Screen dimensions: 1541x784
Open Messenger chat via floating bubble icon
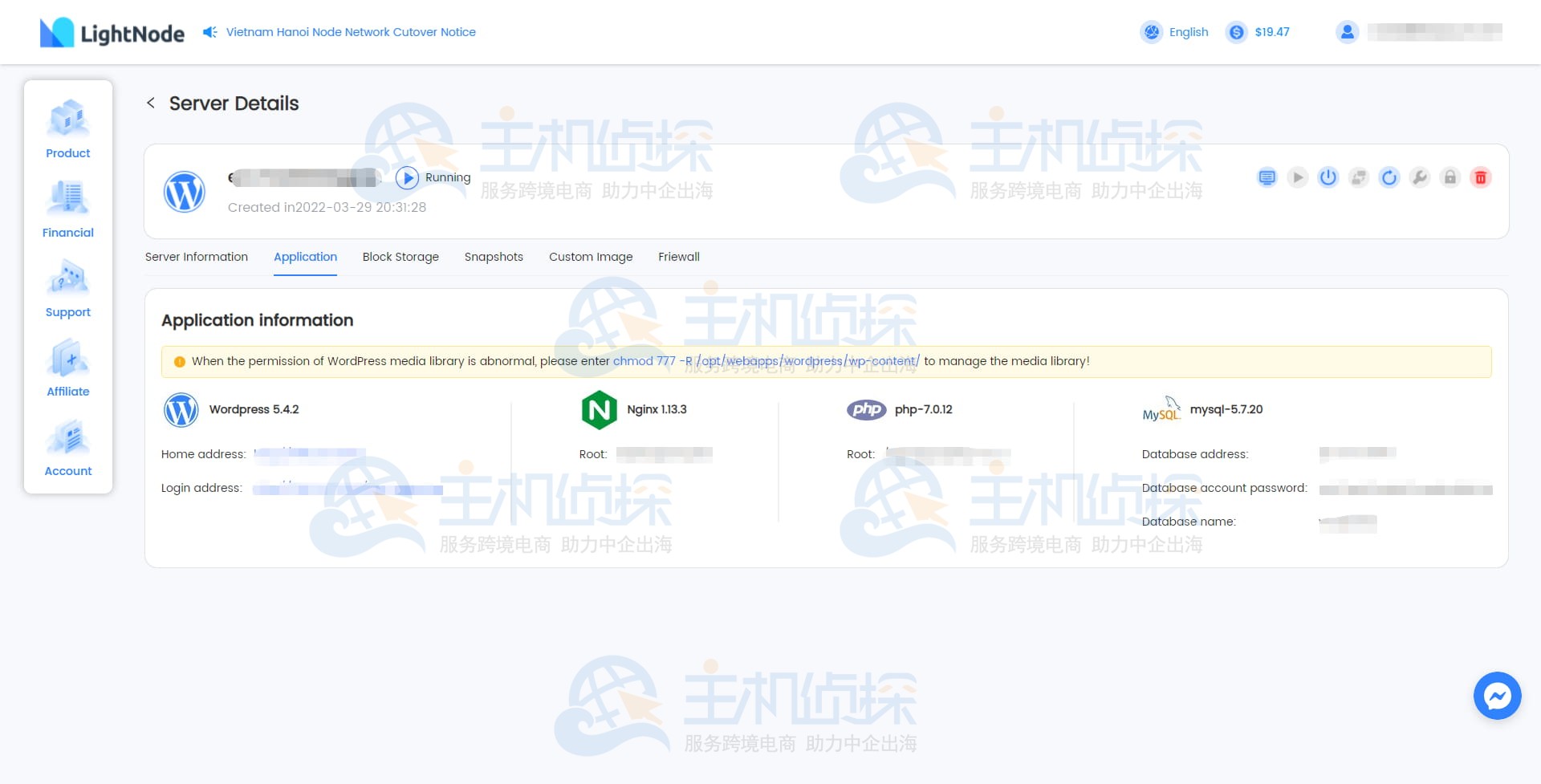(1497, 696)
